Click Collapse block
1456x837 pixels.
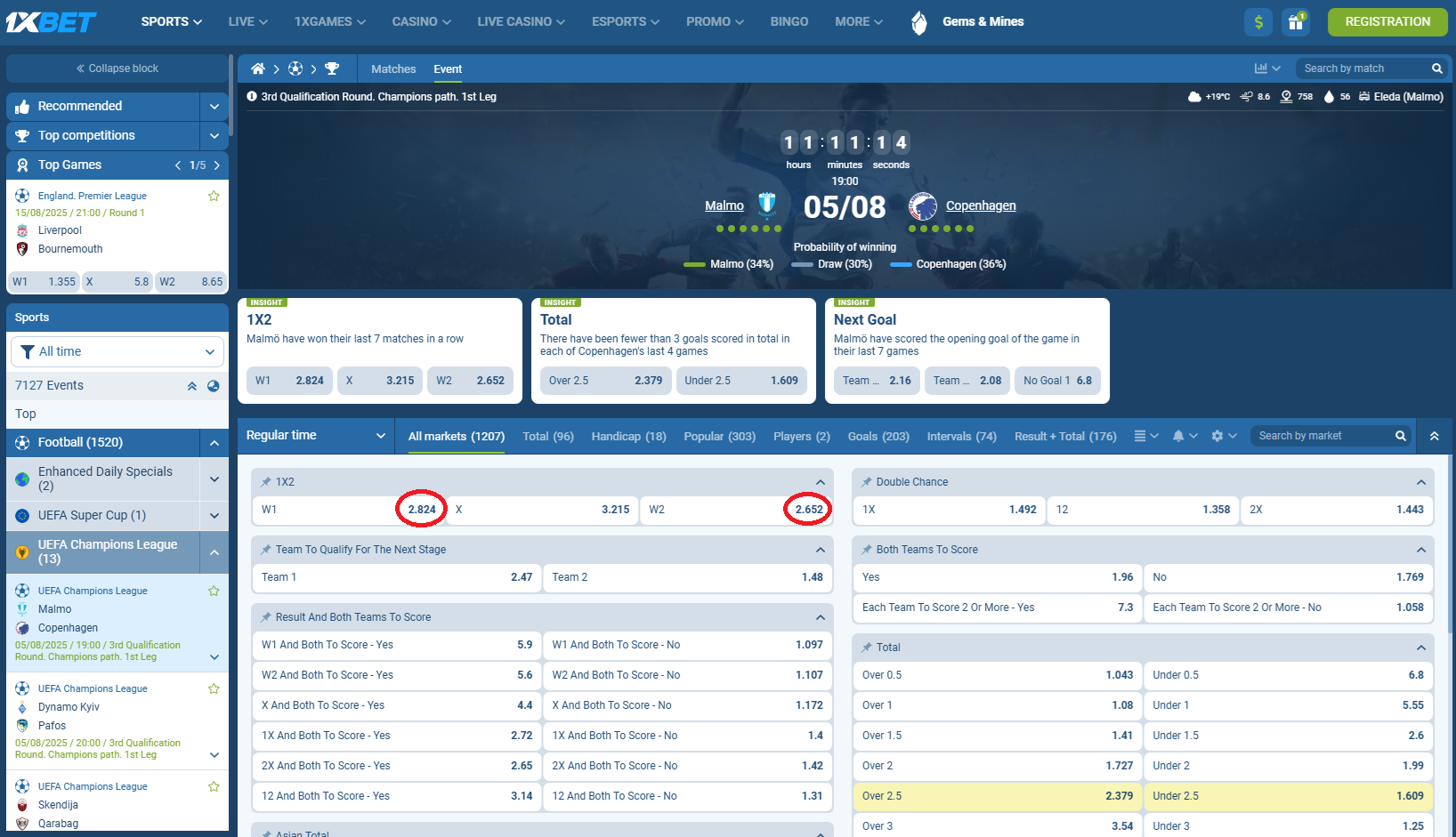coord(117,68)
